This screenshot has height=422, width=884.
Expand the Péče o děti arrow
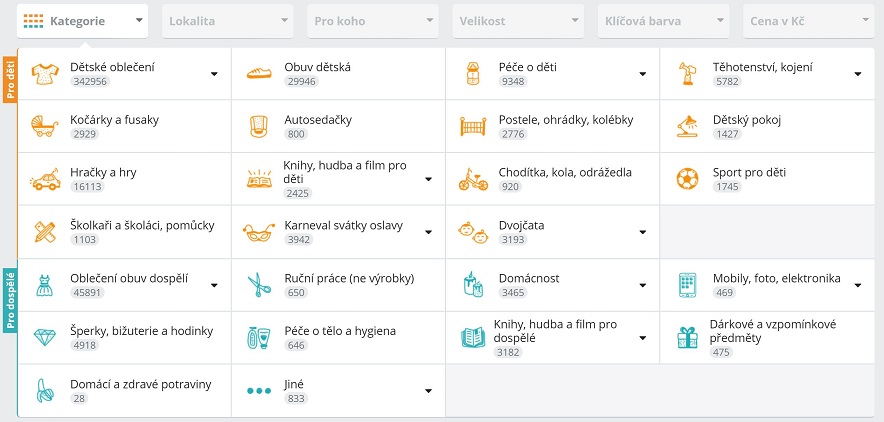coord(643,74)
